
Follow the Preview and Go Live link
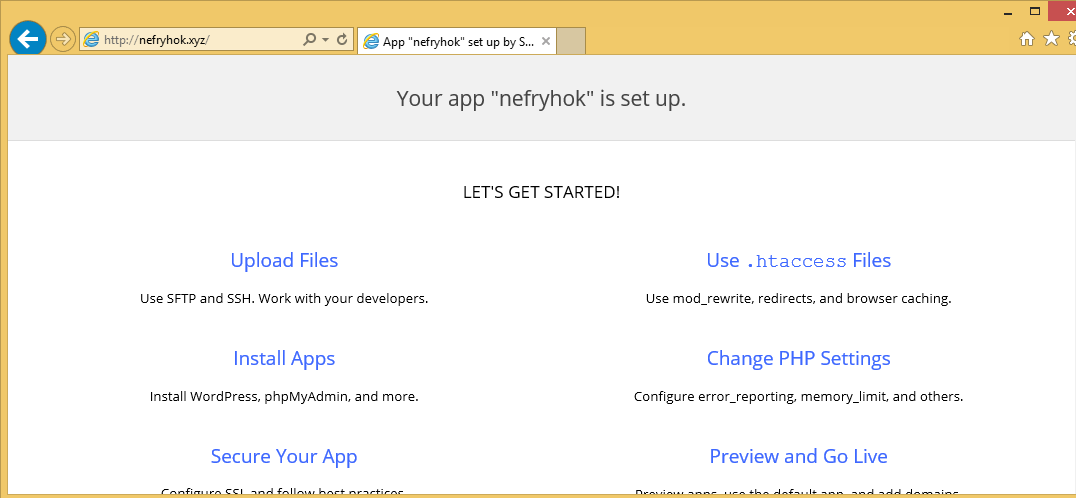[x=799, y=456]
